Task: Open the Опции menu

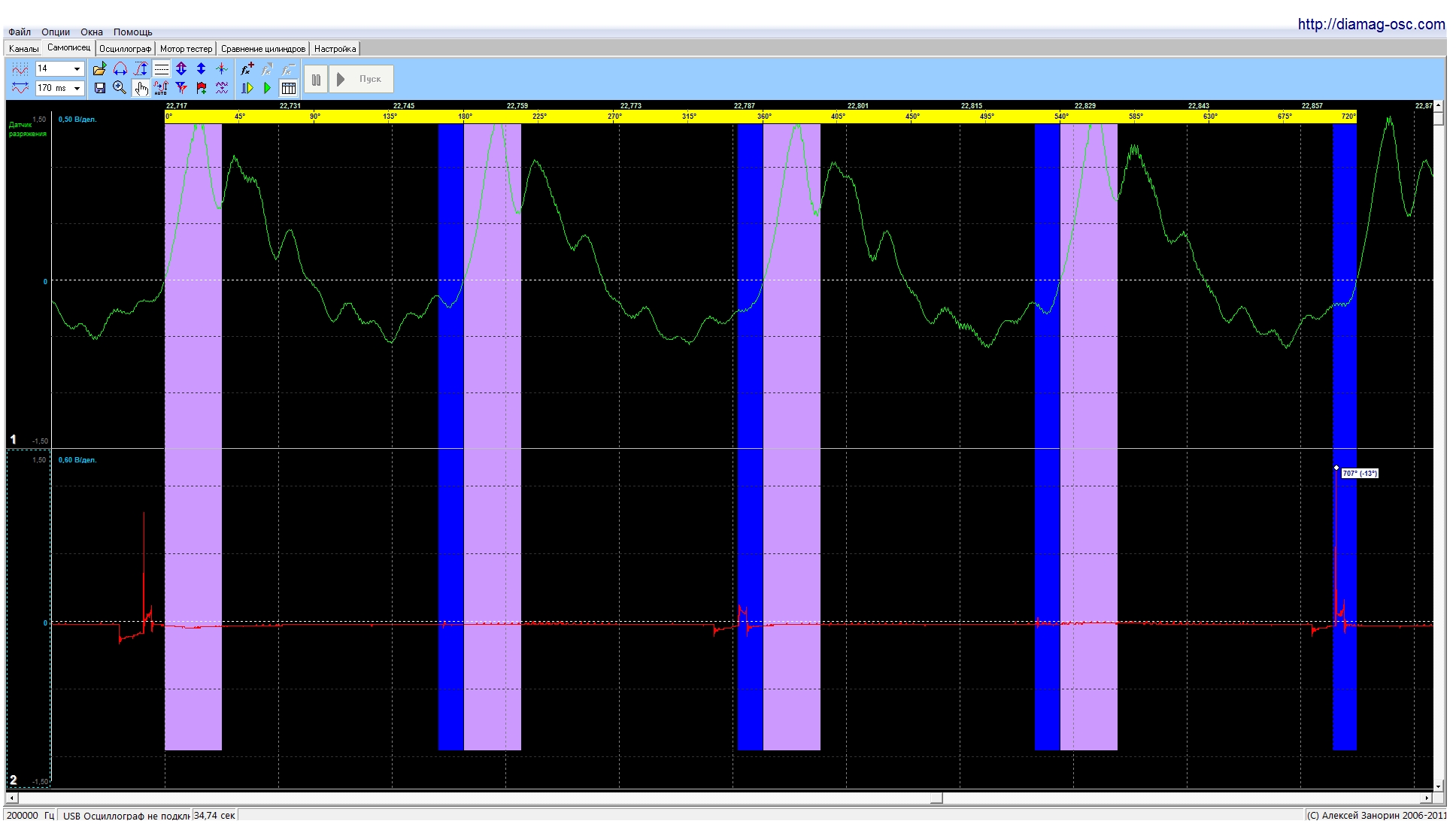Action: pyautogui.click(x=56, y=32)
